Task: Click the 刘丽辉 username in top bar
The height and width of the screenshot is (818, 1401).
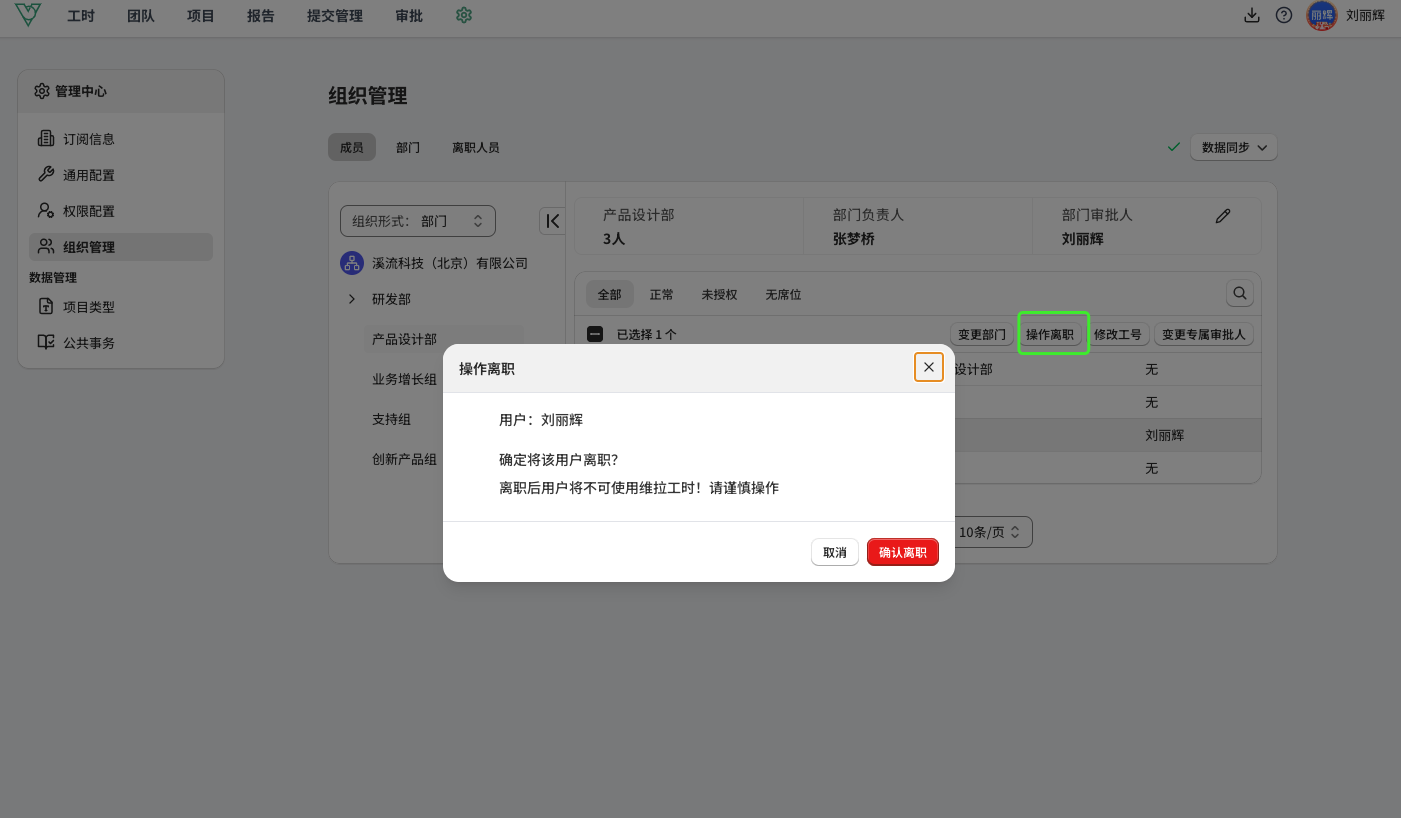Action: (1366, 15)
